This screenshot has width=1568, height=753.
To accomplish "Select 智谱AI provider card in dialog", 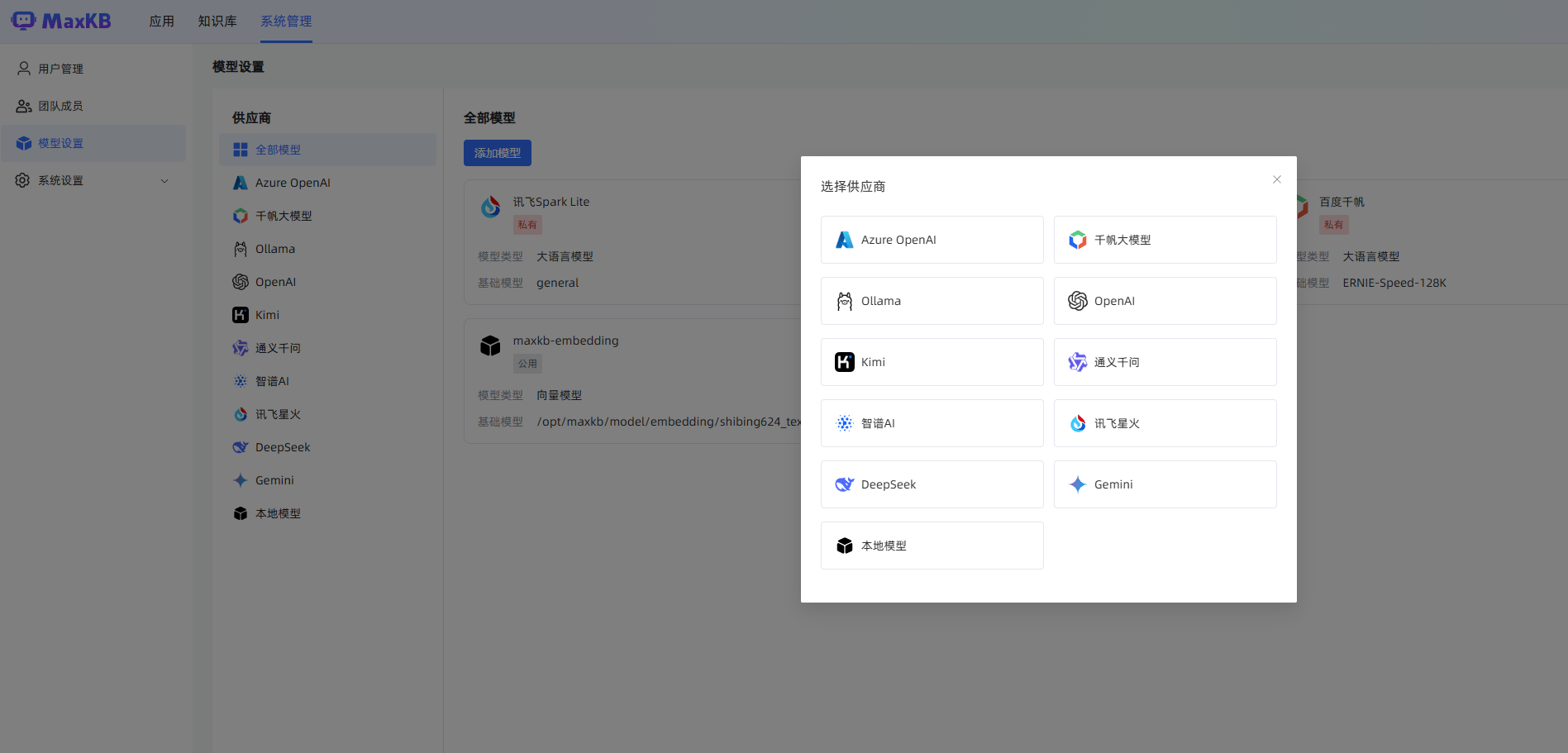I will pos(932,423).
